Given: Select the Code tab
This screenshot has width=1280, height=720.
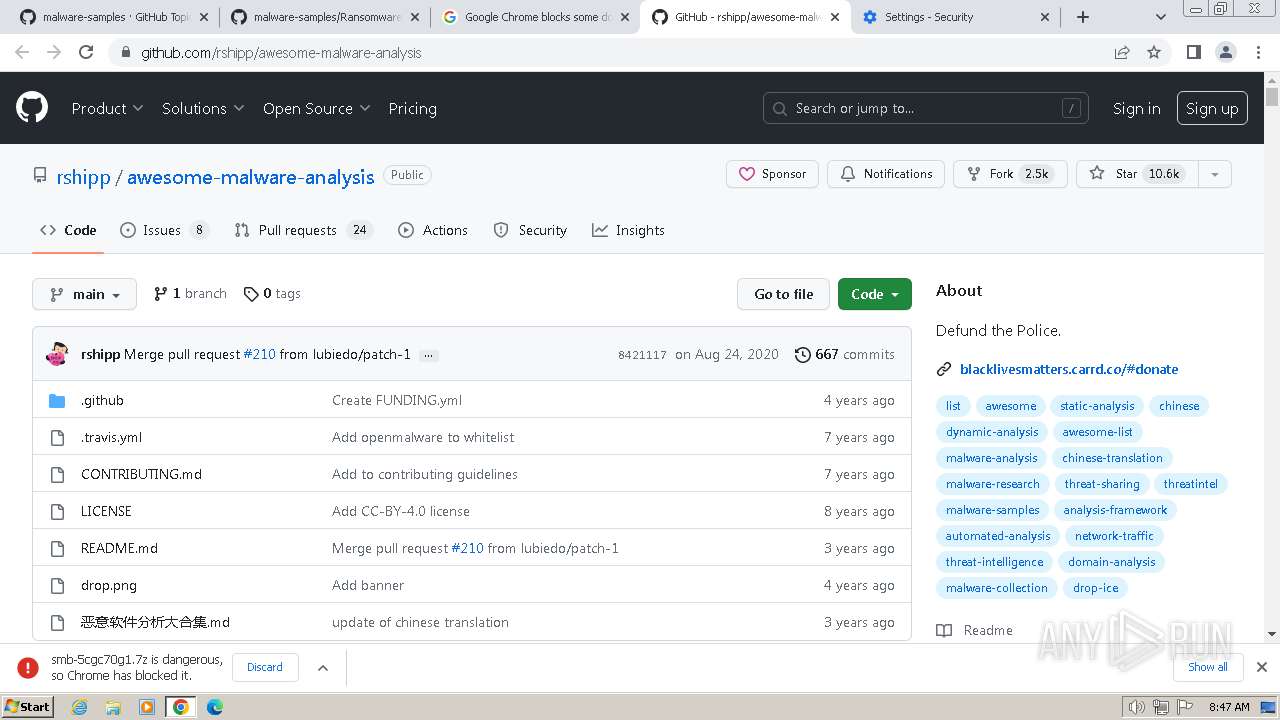Looking at the screenshot, I should coord(68,230).
